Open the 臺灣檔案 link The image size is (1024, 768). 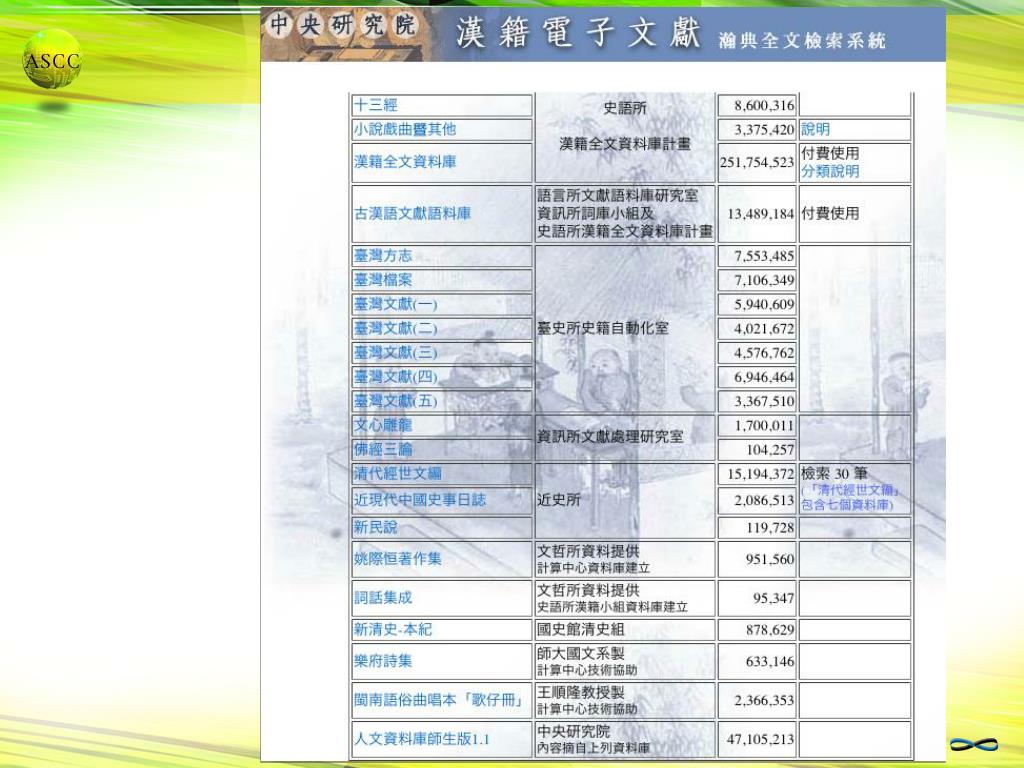[x=383, y=280]
